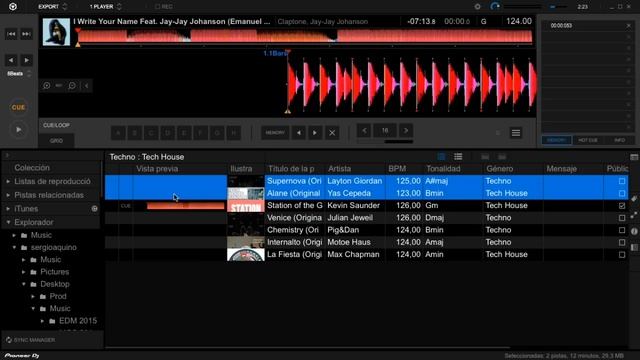Collapse the sergioaquino folder

[x=14, y=247]
